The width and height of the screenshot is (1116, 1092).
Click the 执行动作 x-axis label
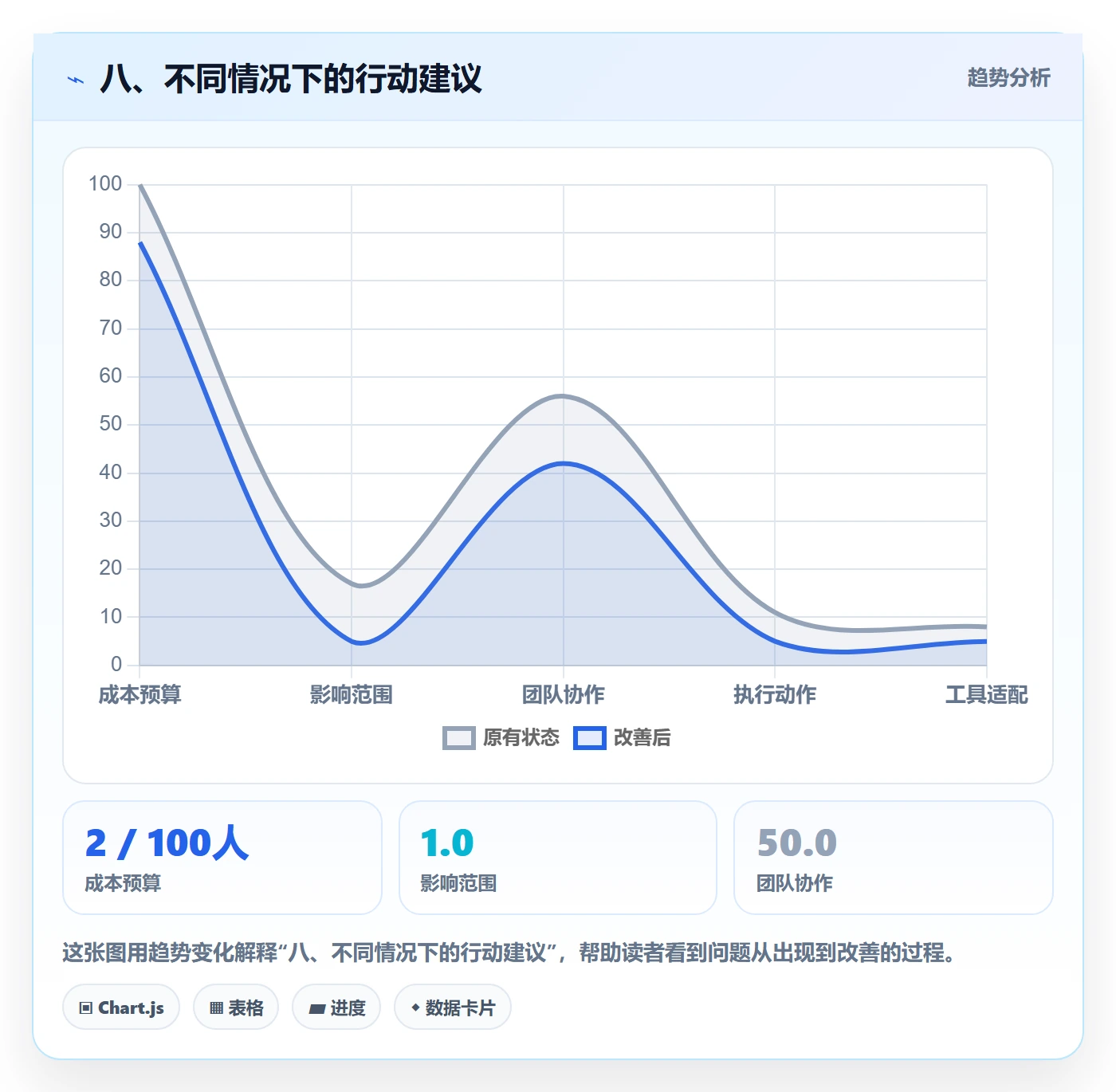775,695
